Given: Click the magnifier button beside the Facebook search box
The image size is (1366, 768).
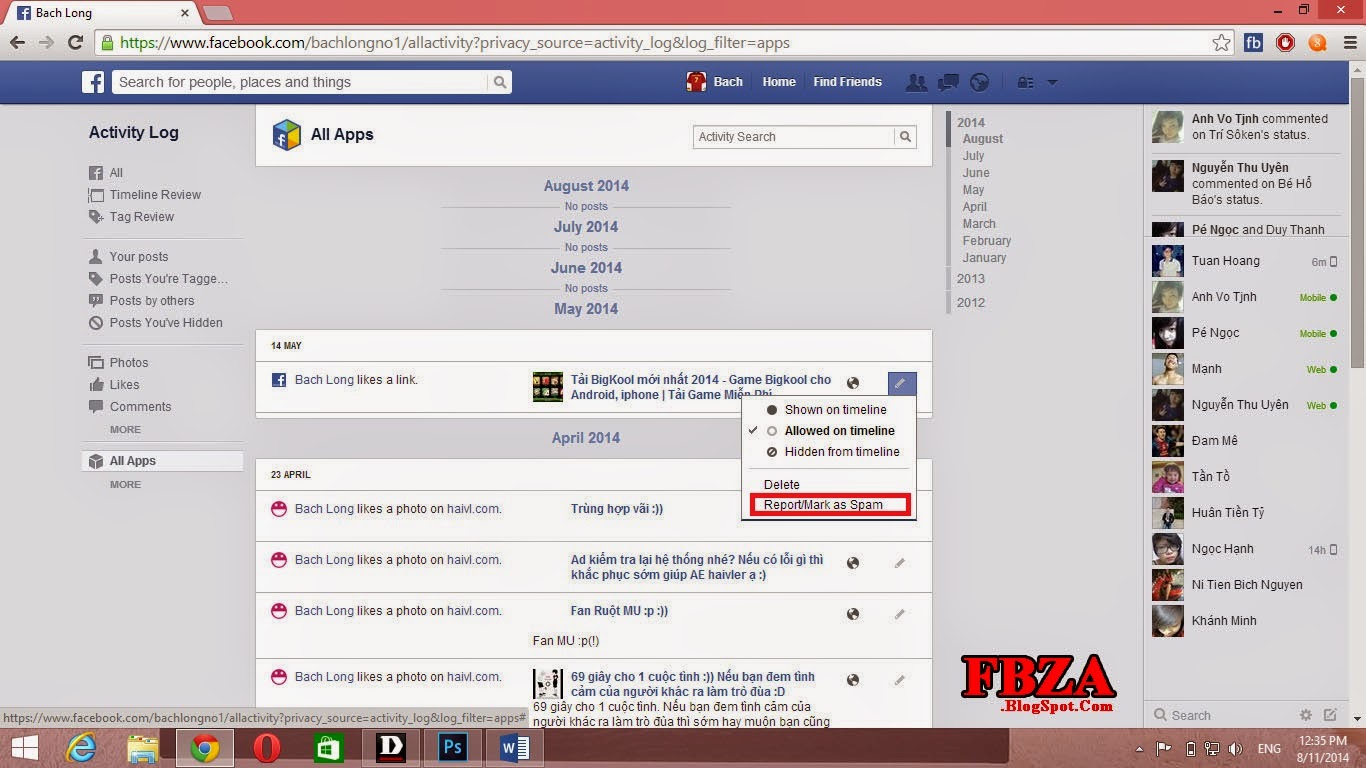Looking at the screenshot, I should click(x=500, y=82).
